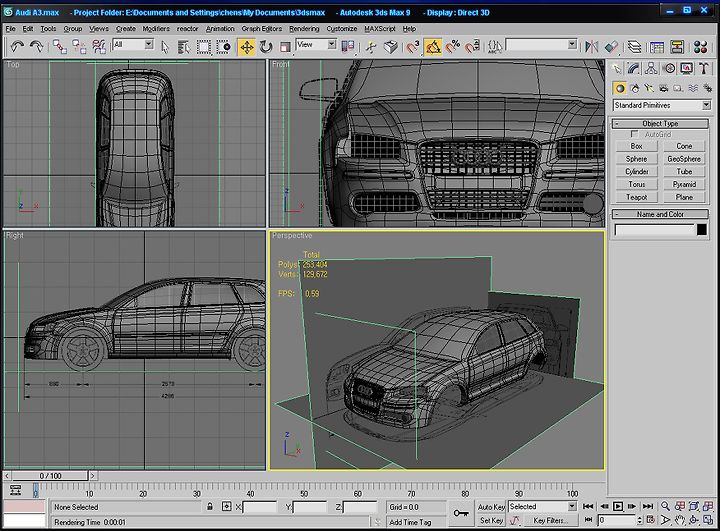Open the Motion command panel

tap(669, 68)
